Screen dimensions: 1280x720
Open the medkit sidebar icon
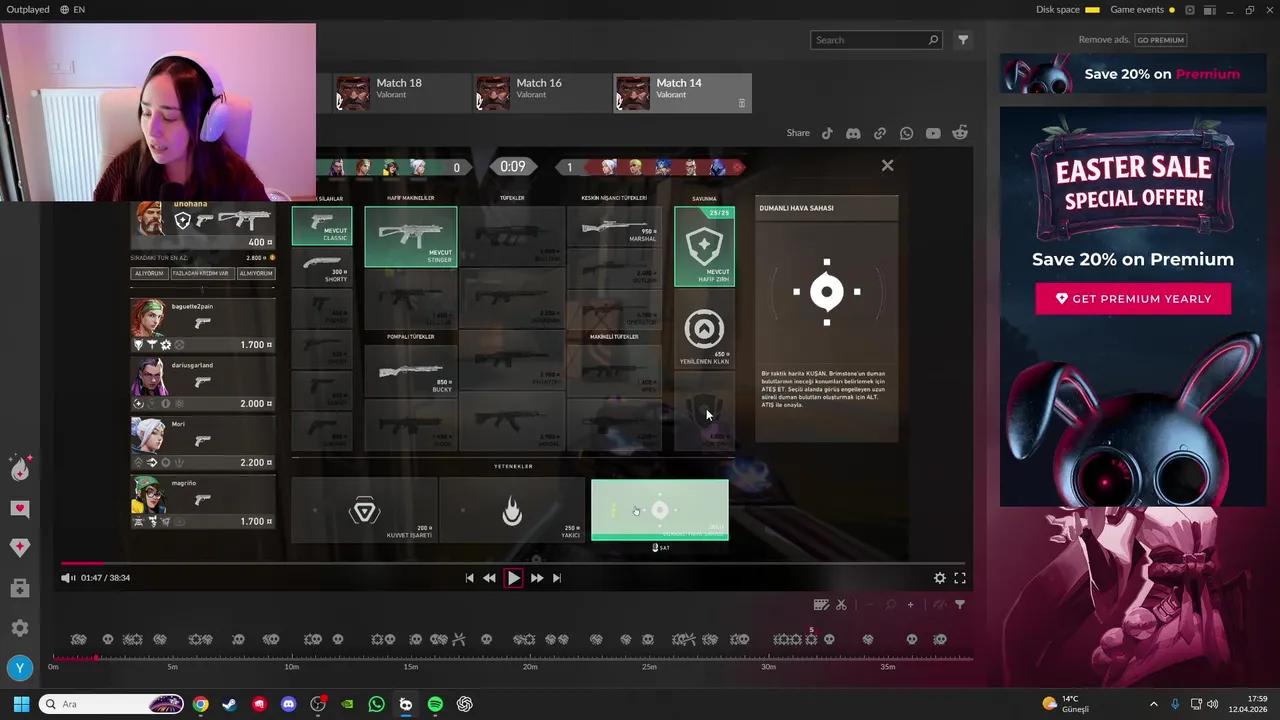20,588
